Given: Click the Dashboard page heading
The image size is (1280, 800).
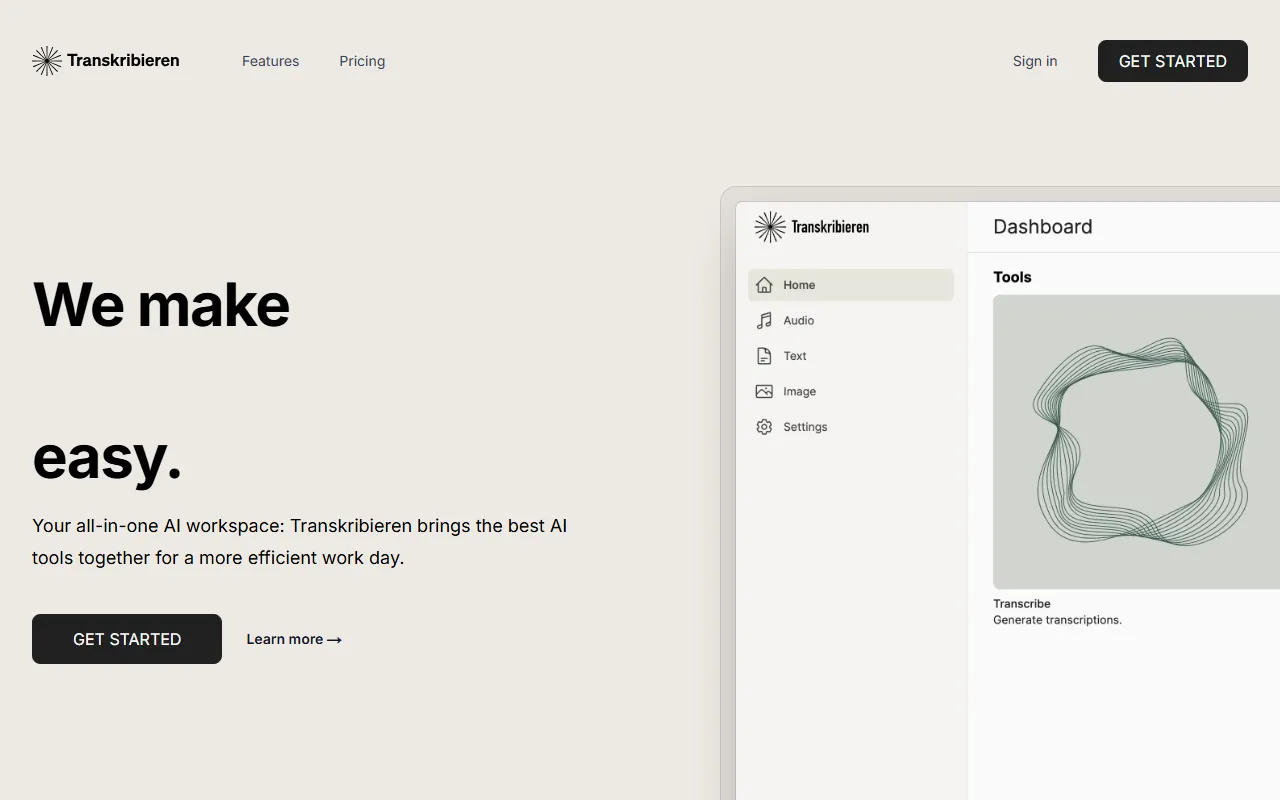Looking at the screenshot, I should (x=1042, y=227).
